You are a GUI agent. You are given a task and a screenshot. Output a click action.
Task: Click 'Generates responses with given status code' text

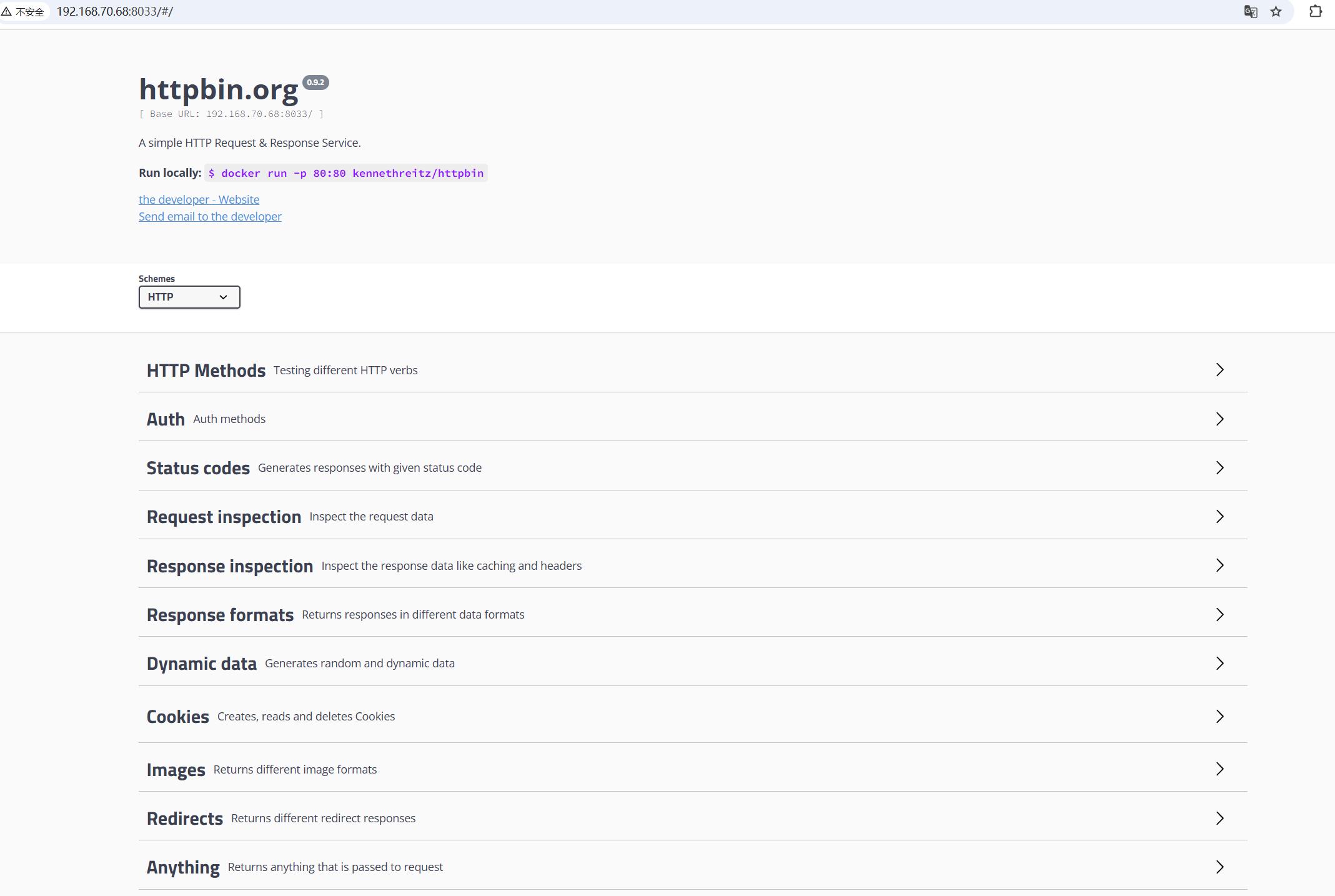point(370,467)
